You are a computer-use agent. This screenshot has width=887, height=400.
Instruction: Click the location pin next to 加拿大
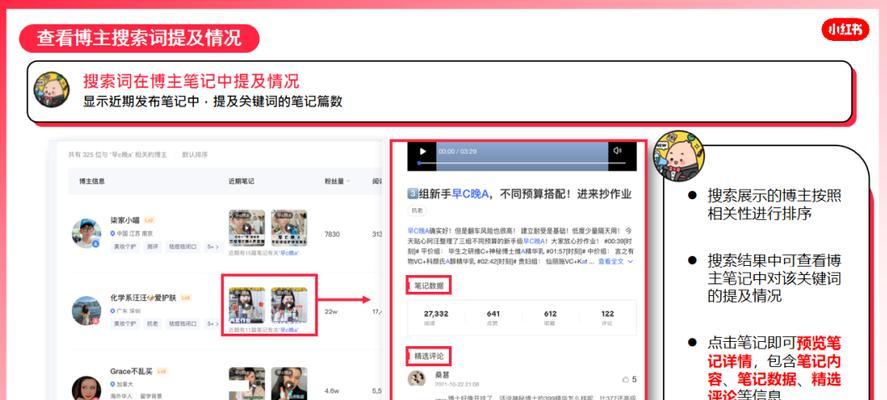tap(113, 384)
